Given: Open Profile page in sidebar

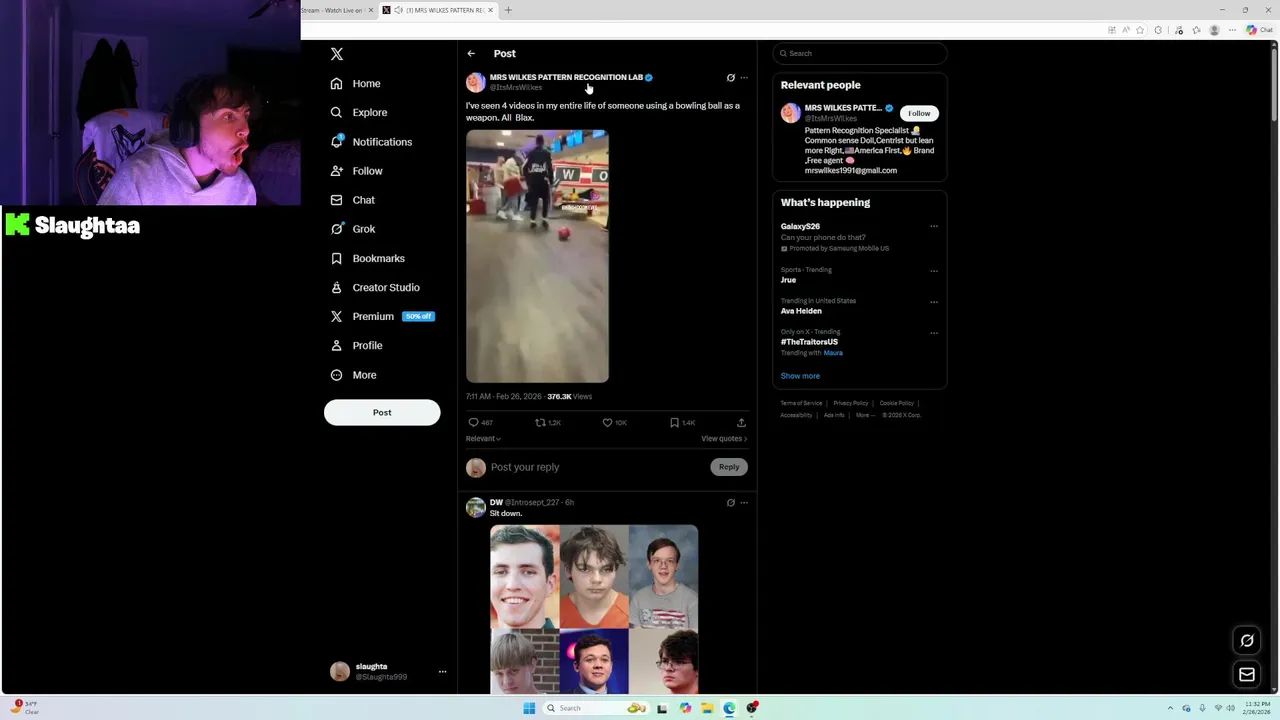Looking at the screenshot, I should (x=357, y=345).
